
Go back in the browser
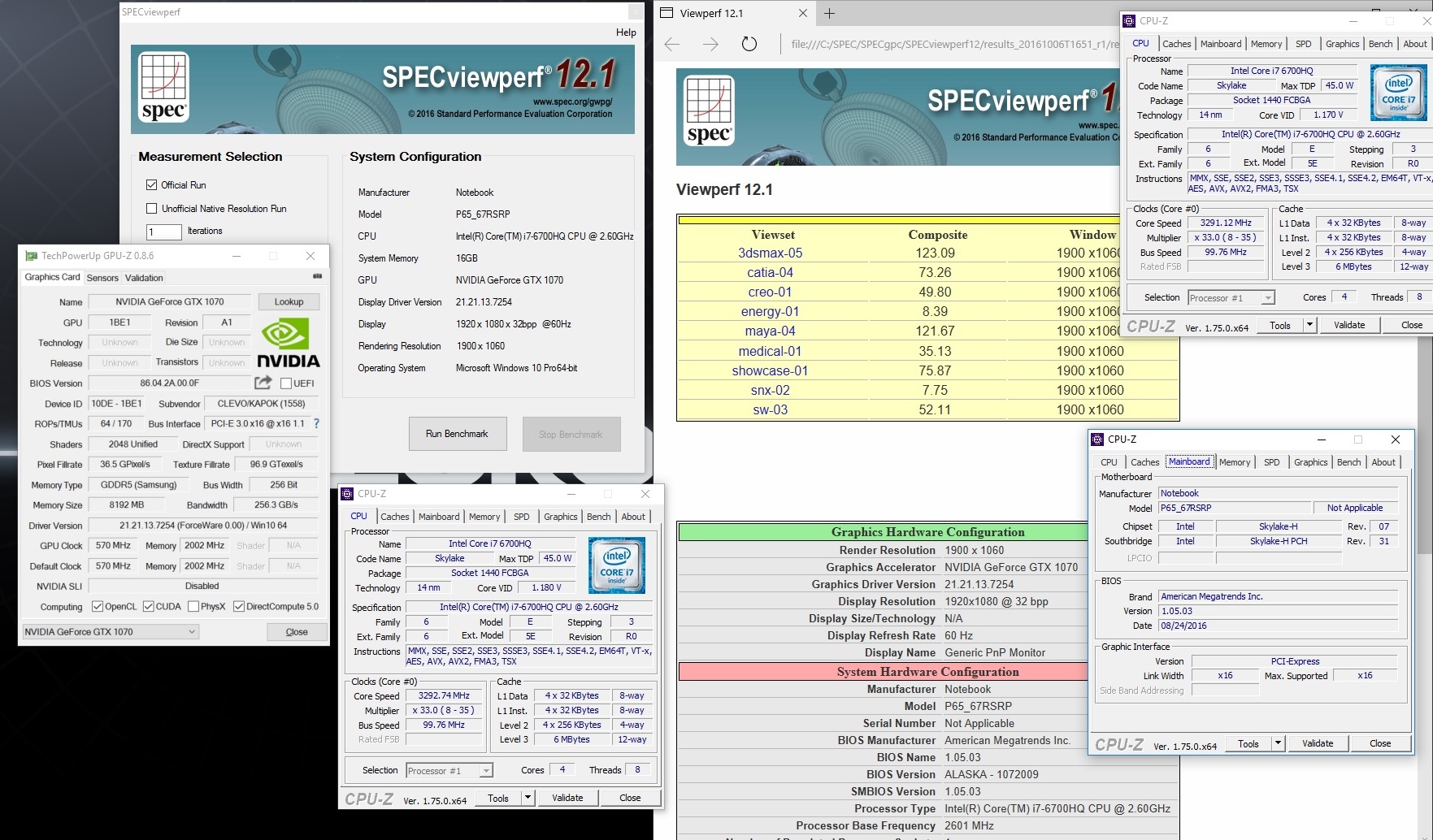(672, 44)
